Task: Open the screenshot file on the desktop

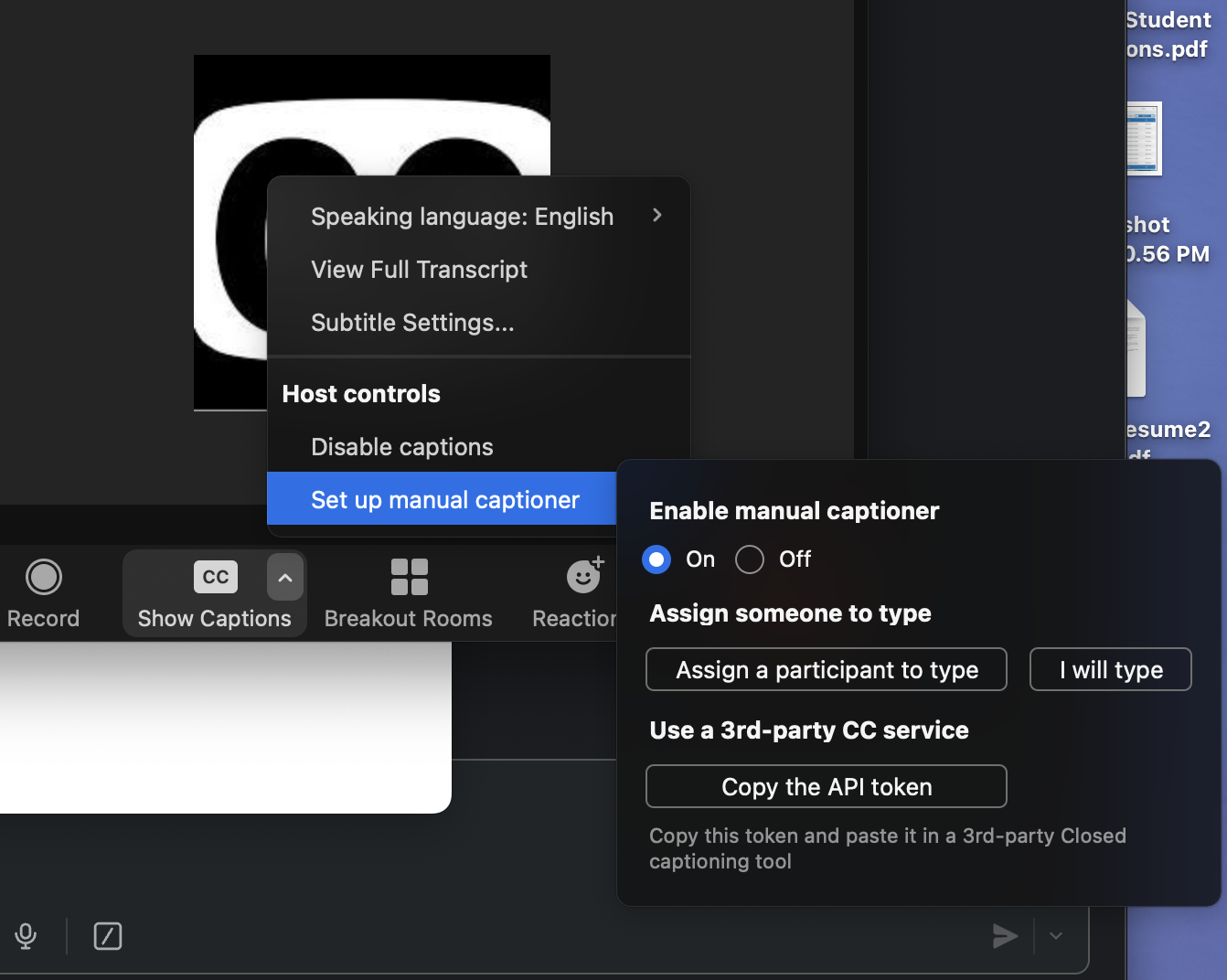Action: [1143, 139]
